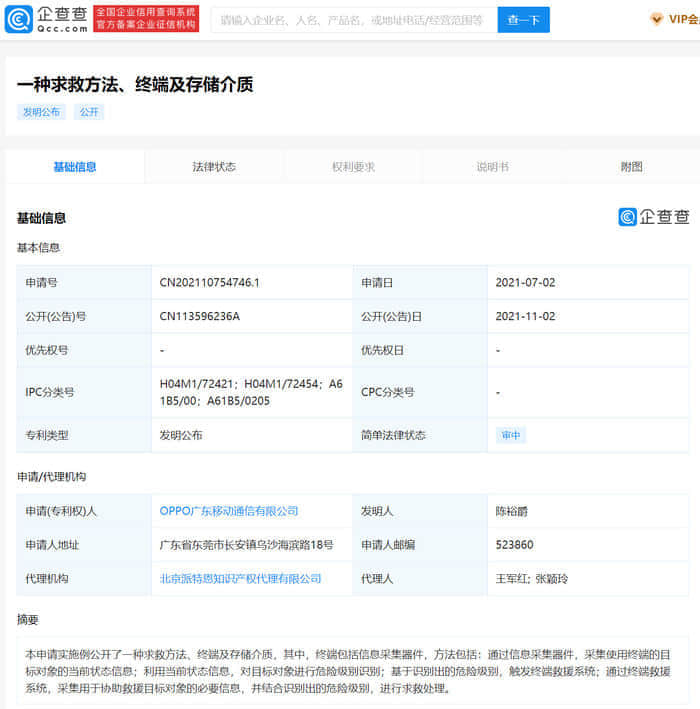Click the 发明人 label cell
Viewport: 700px width, 709px height.
(420, 511)
